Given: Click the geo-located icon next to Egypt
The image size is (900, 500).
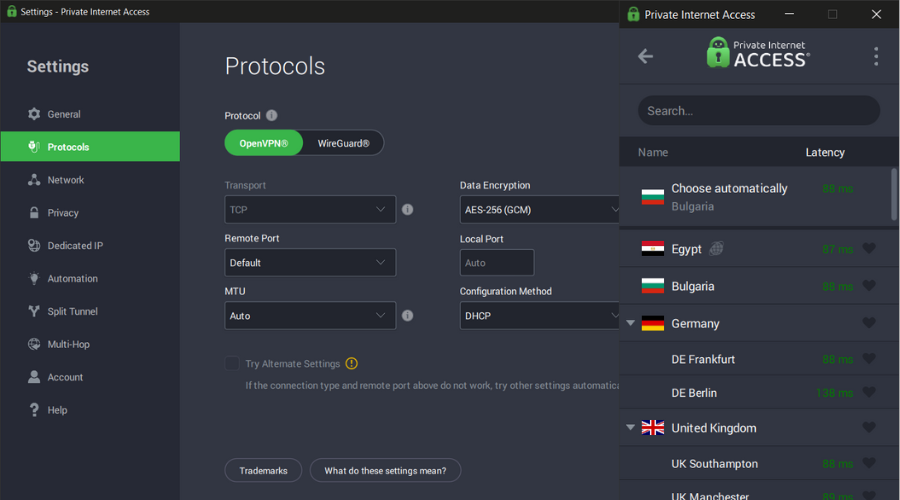Looking at the screenshot, I should (x=716, y=249).
